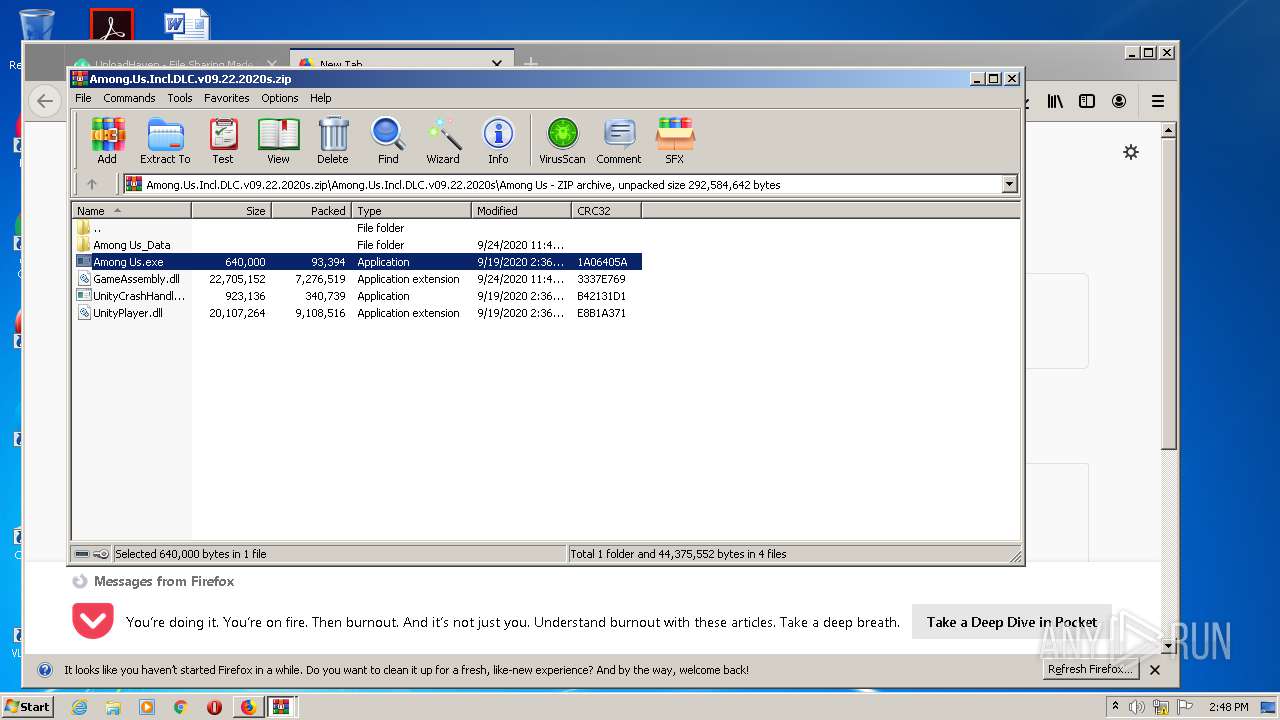
Task: Open the Firefox account icon
Action: [x=1119, y=101]
